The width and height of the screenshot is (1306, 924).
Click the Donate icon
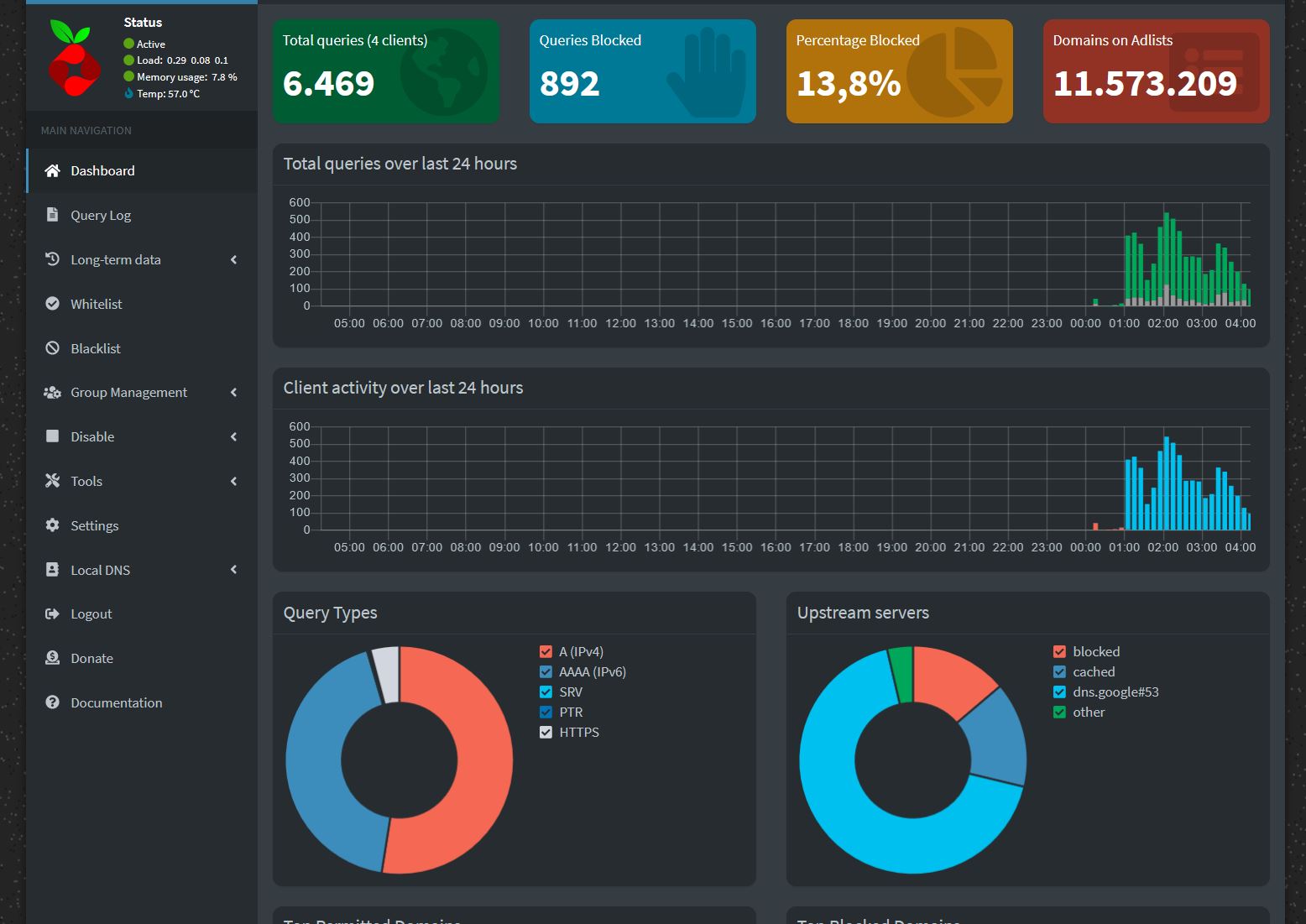click(x=52, y=657)
